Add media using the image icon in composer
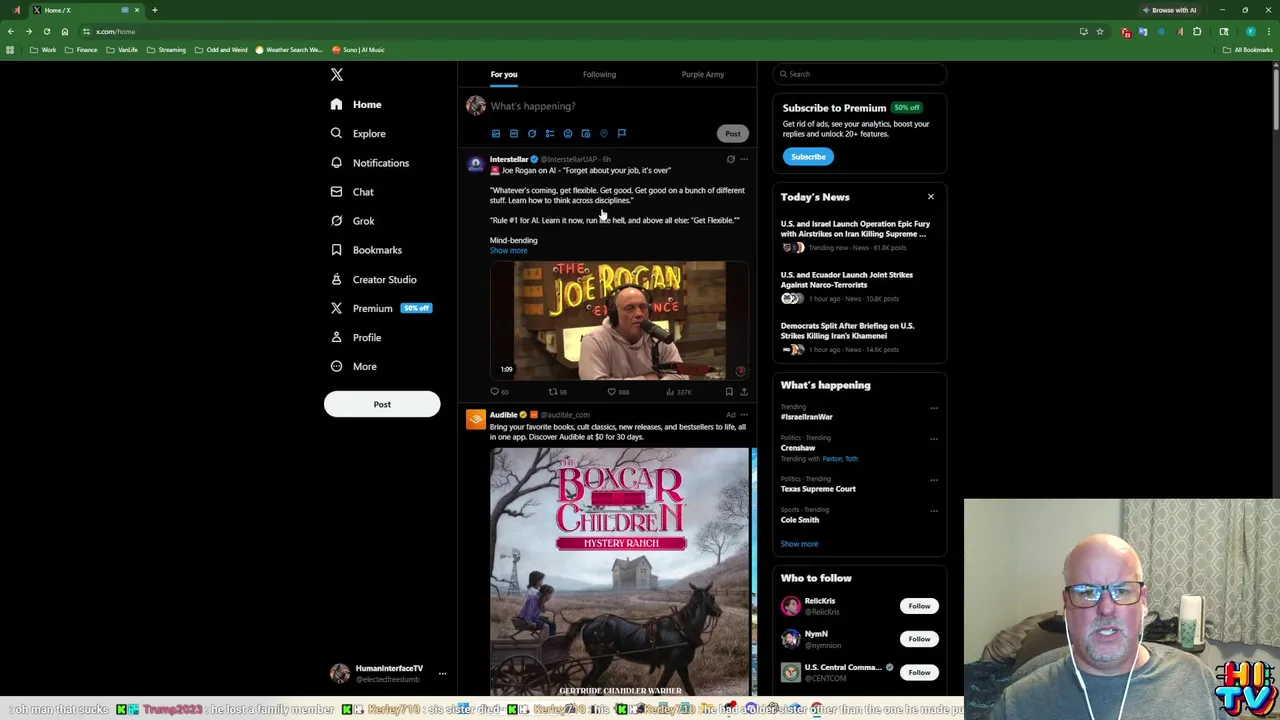The height and width of the screenshot is (720, 1280). pos(496,133)
